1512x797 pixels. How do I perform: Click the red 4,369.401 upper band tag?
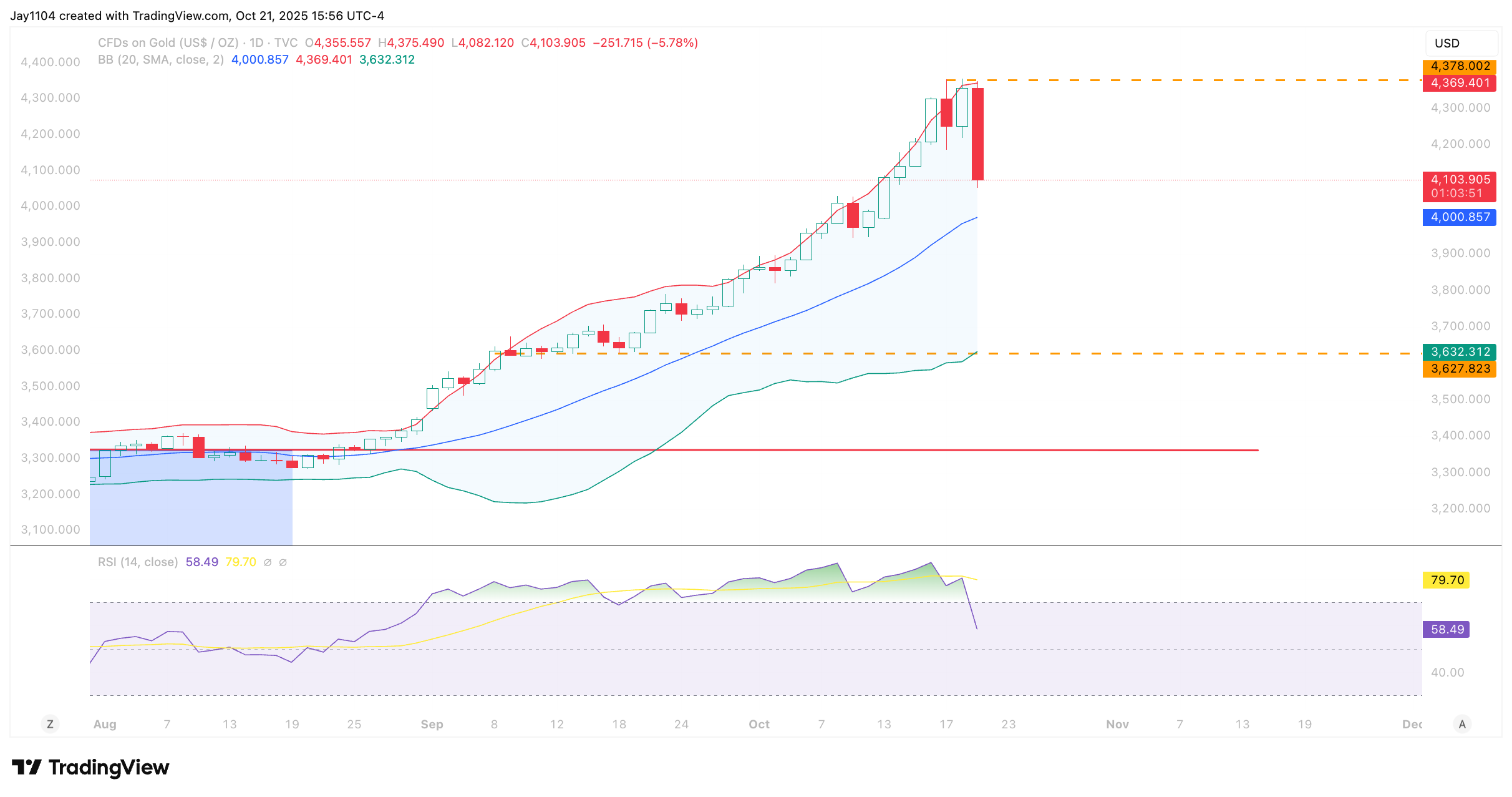1460,83
